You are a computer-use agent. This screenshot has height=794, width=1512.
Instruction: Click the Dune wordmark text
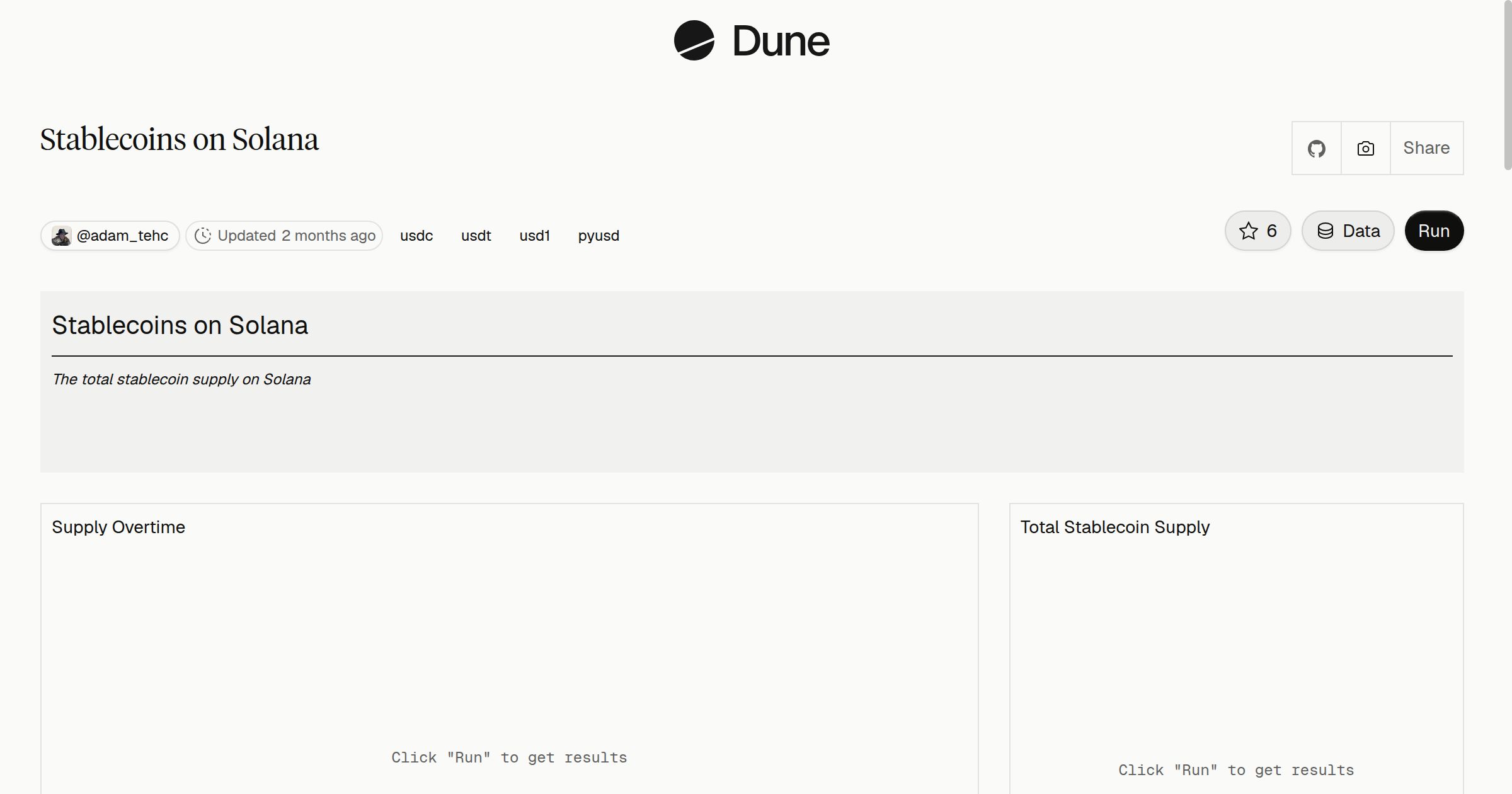click(781, 41)
